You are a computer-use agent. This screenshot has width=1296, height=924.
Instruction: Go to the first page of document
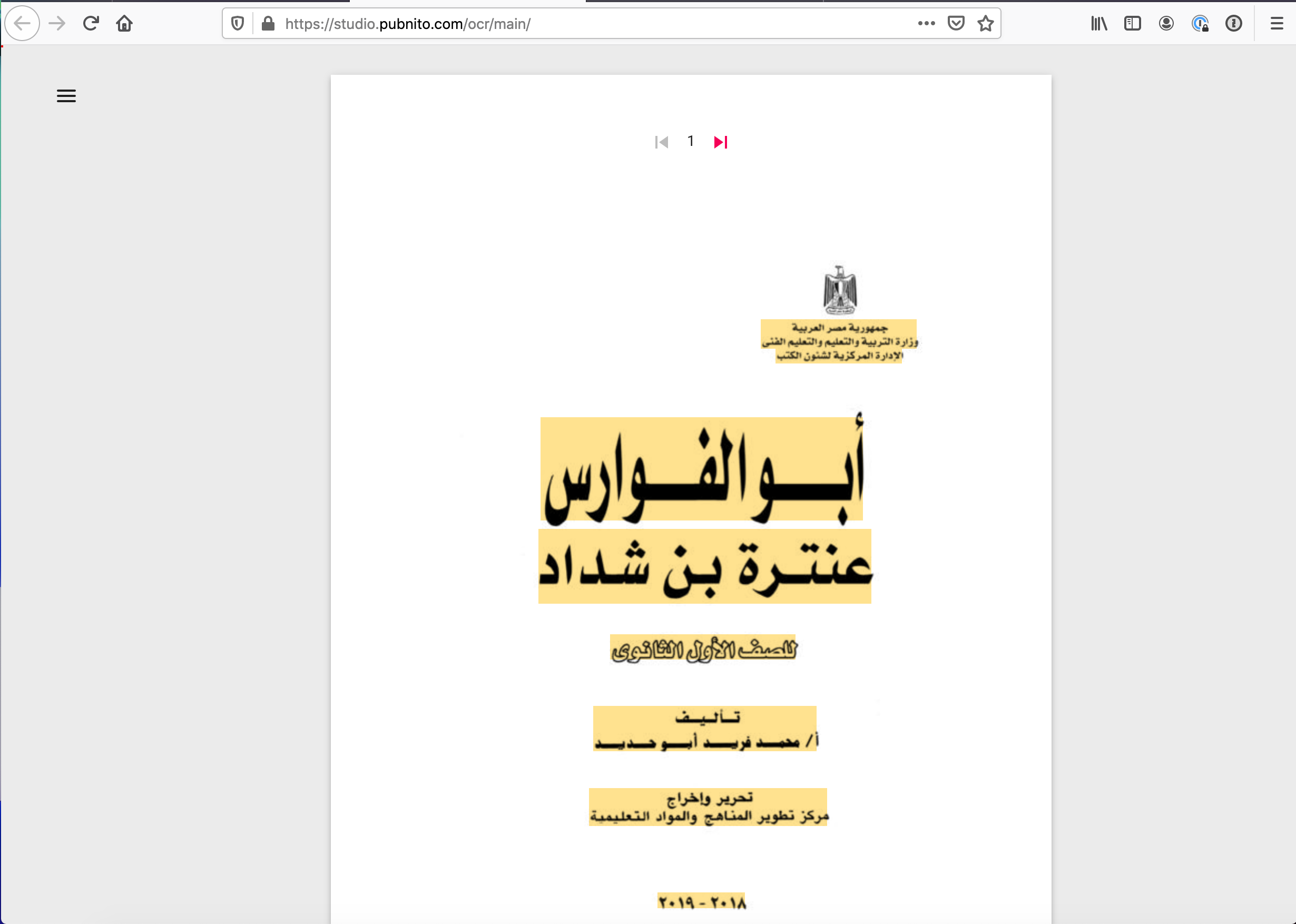tap(661, 142)
